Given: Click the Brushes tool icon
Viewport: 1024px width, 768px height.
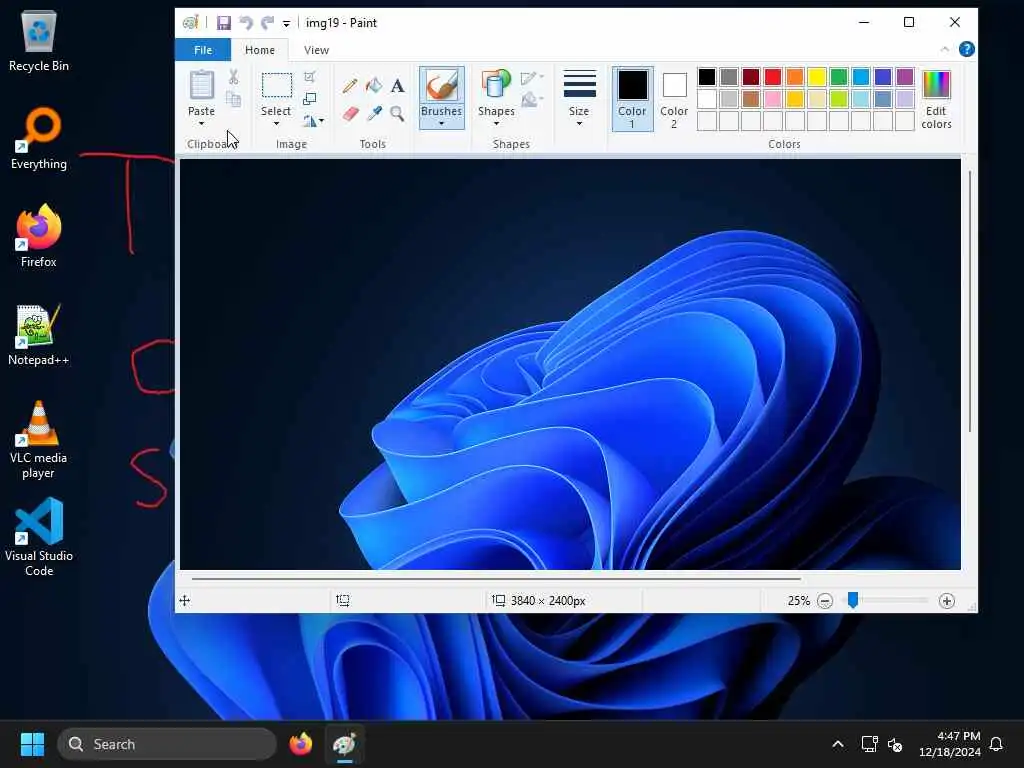Looking at the screenshot, I should click(441, 85).
